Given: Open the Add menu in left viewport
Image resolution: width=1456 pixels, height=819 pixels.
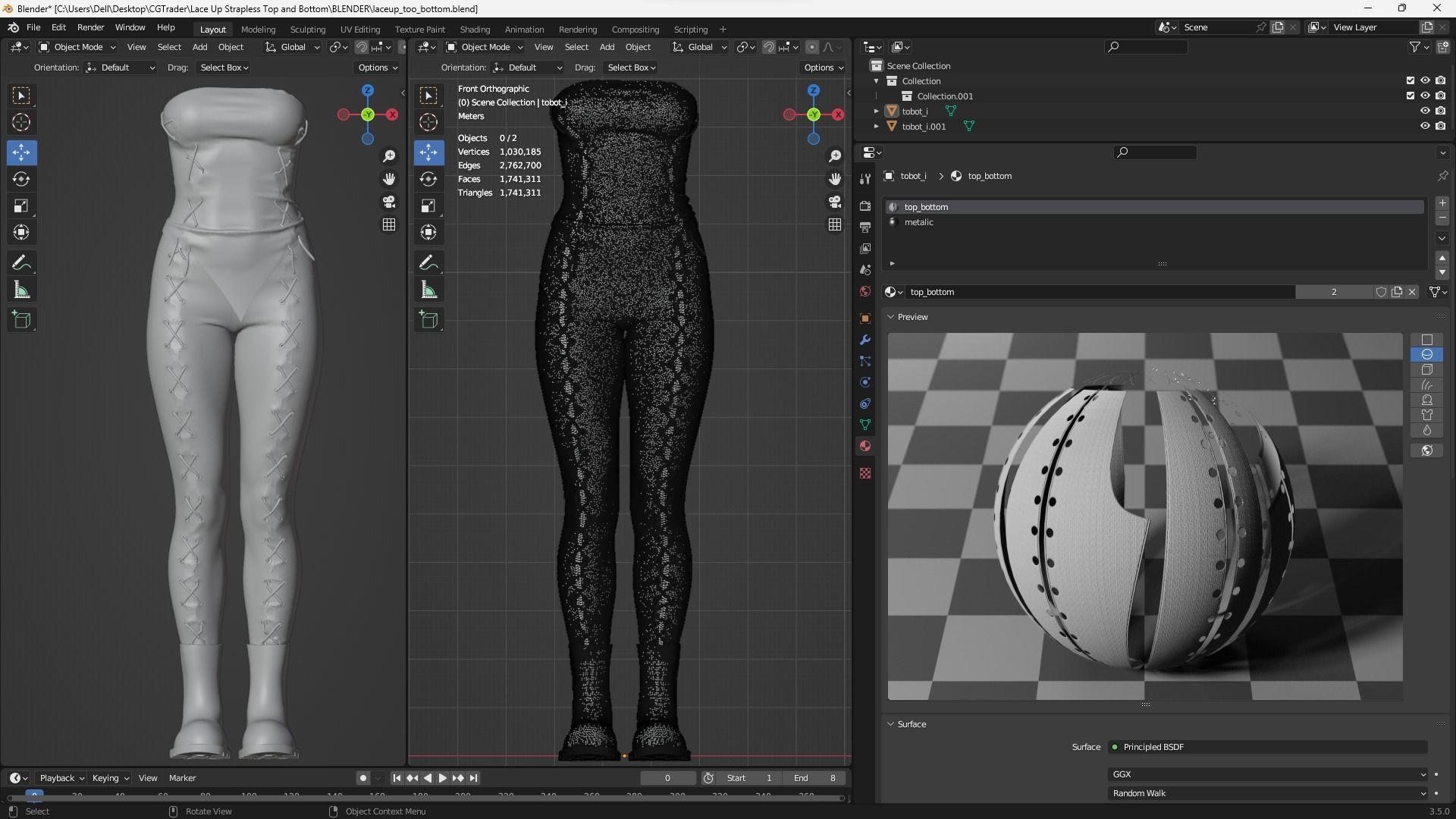Looking at the screenshot, I should tap(199, 47).
